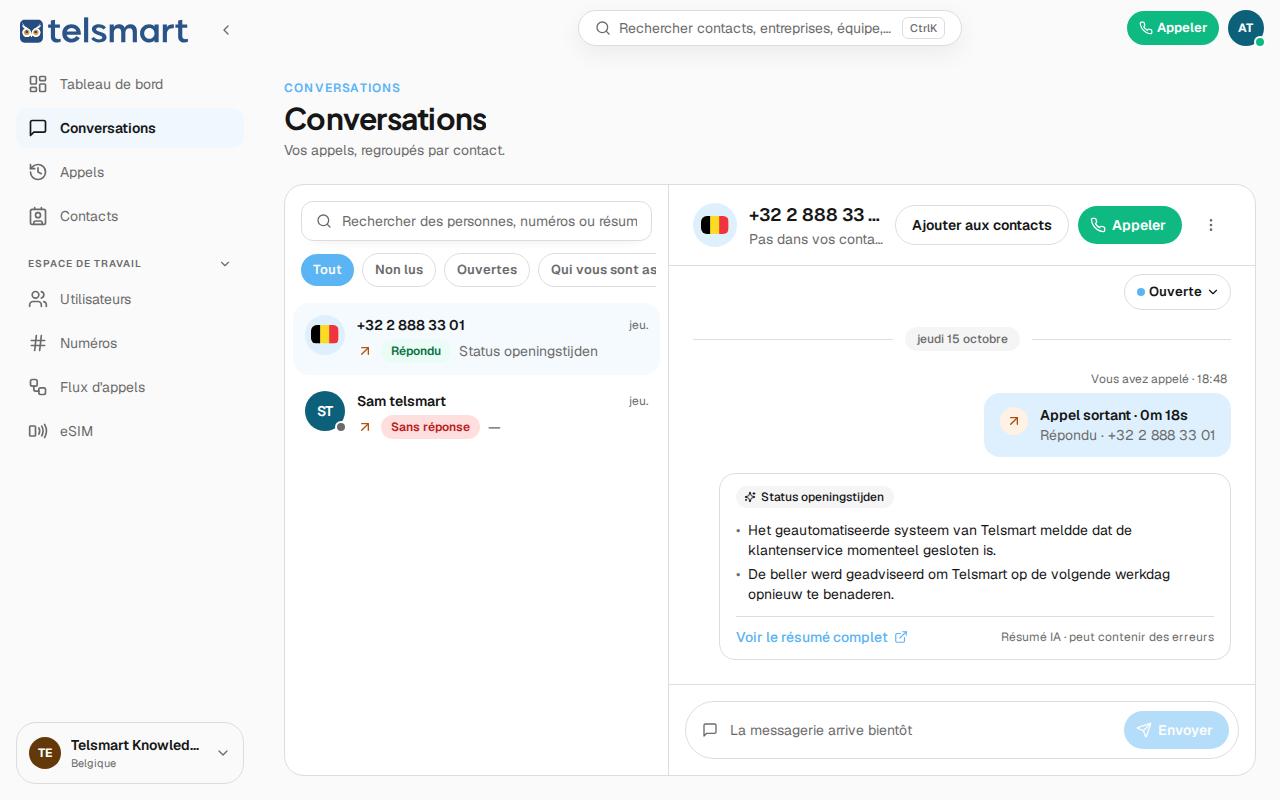
Task: Open the Sam telsmart conversation
Action: pos(476,413)
